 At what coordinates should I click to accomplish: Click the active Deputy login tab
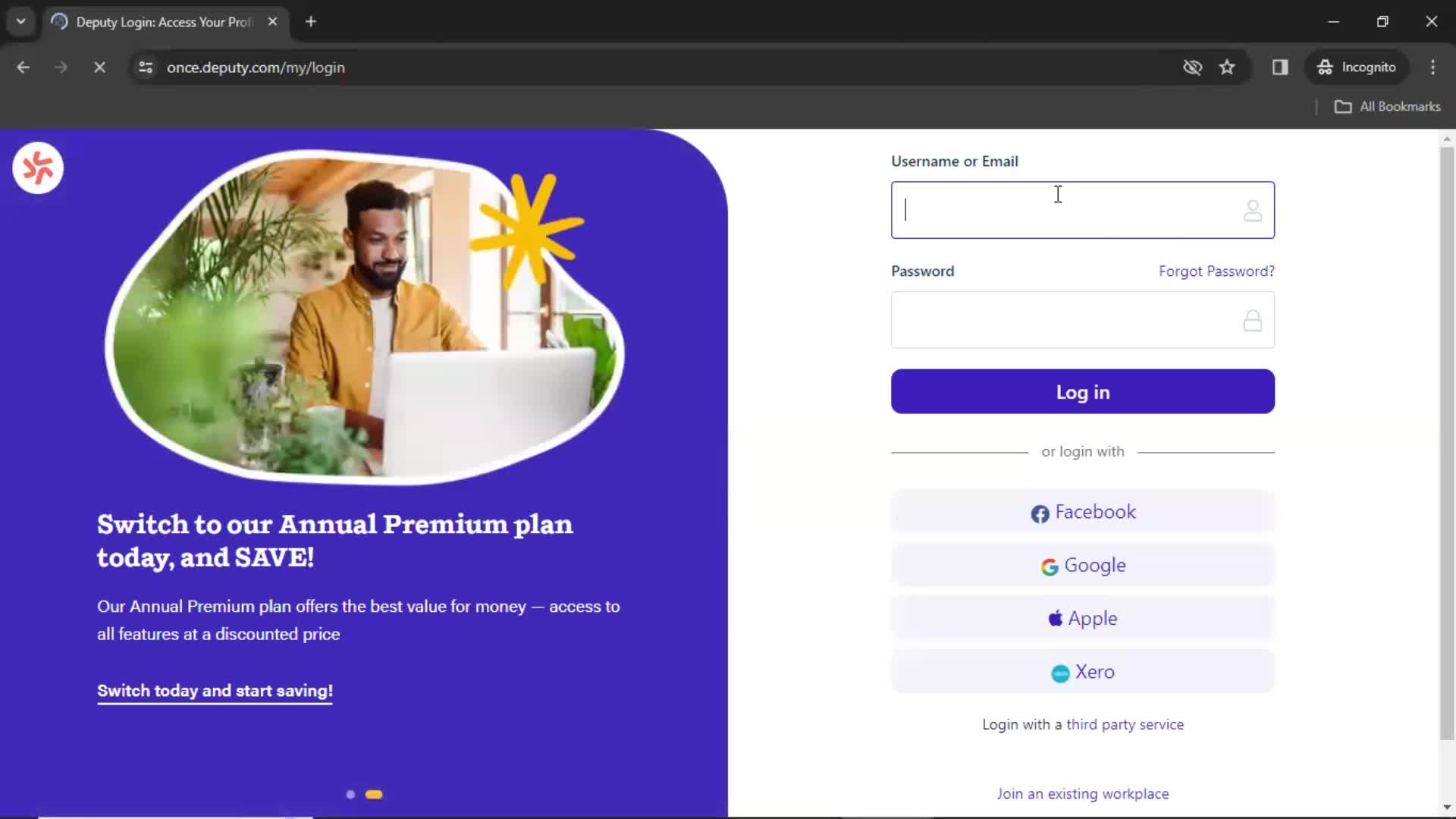163,21
